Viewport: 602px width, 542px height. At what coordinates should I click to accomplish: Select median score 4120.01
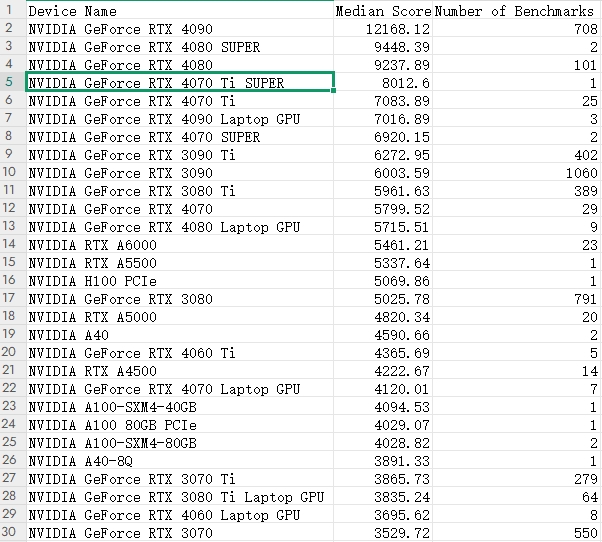(x=383, y=388)
